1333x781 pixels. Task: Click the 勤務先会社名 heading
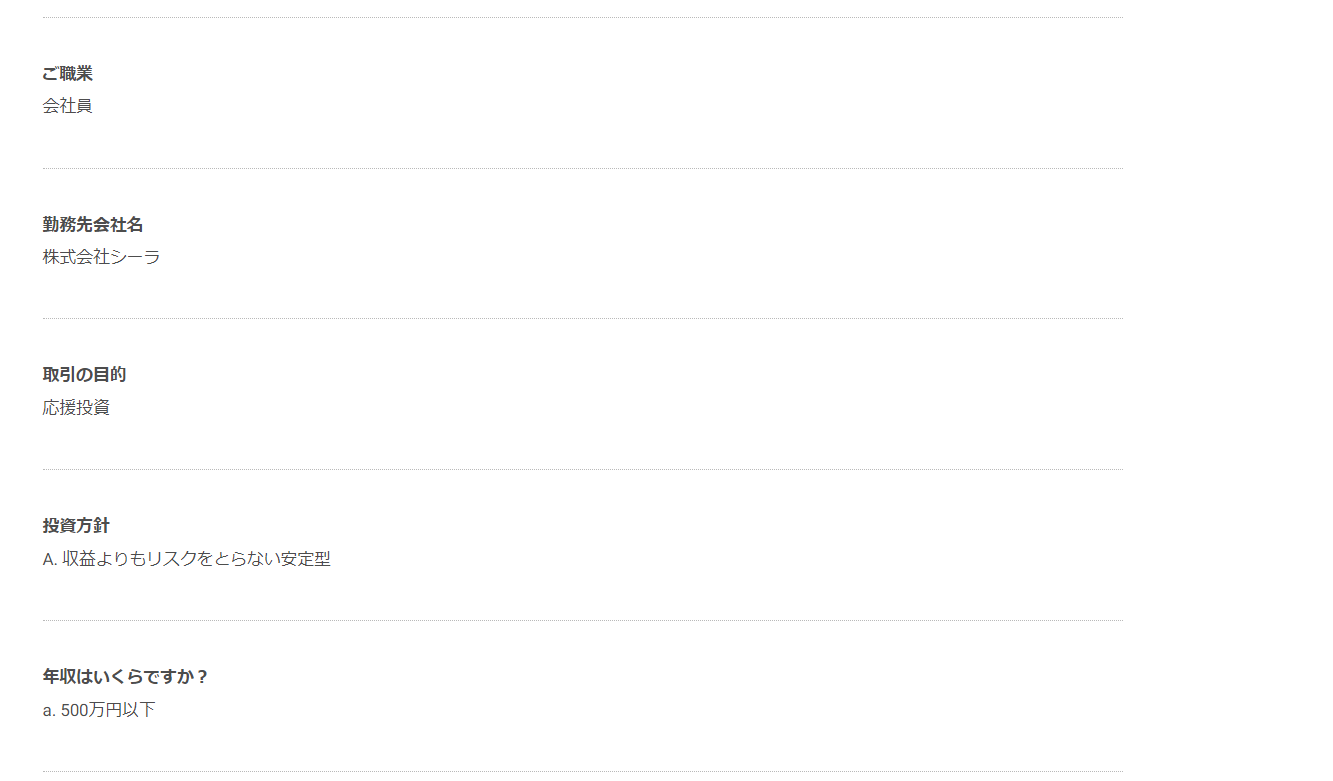93,225
